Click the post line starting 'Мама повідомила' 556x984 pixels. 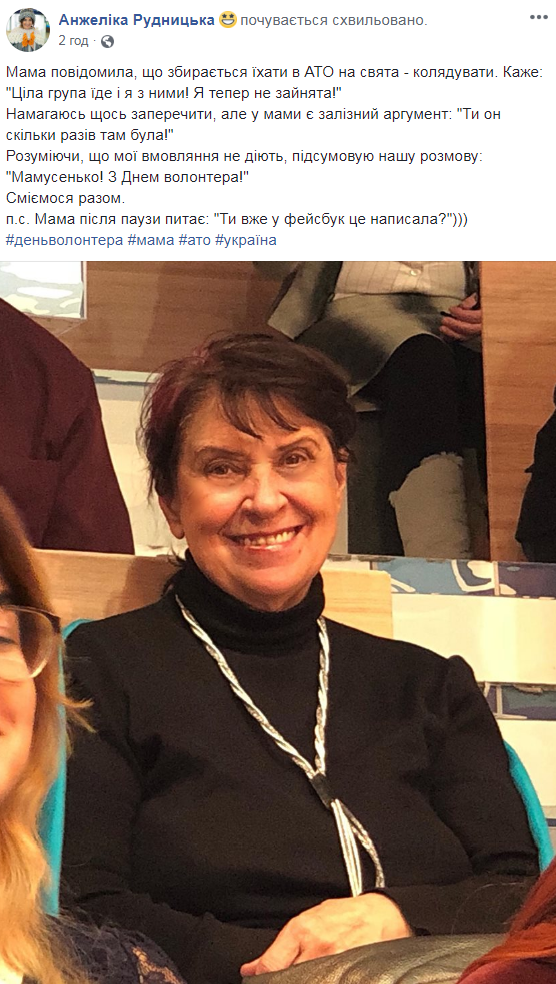pos(273,74)
